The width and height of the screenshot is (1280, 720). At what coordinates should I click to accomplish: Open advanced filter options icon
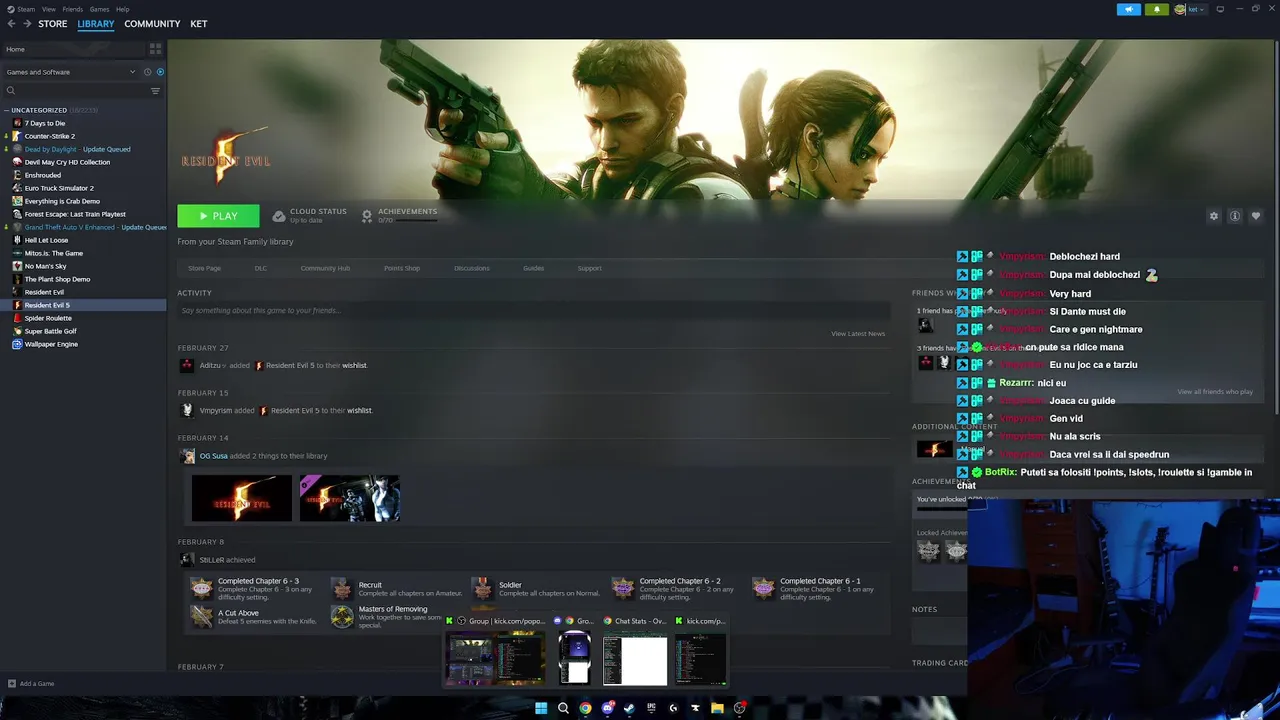(155, 91)
